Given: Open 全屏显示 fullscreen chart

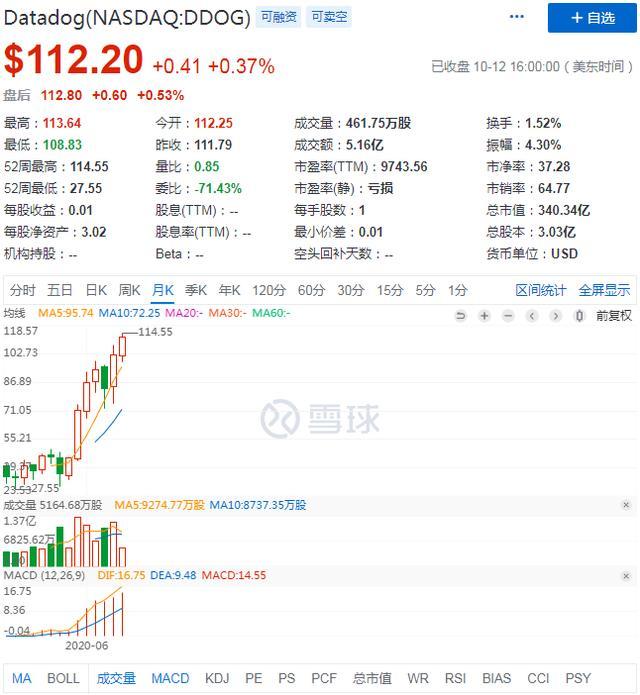Looking at the screenshot, I should tap(604, 290).
